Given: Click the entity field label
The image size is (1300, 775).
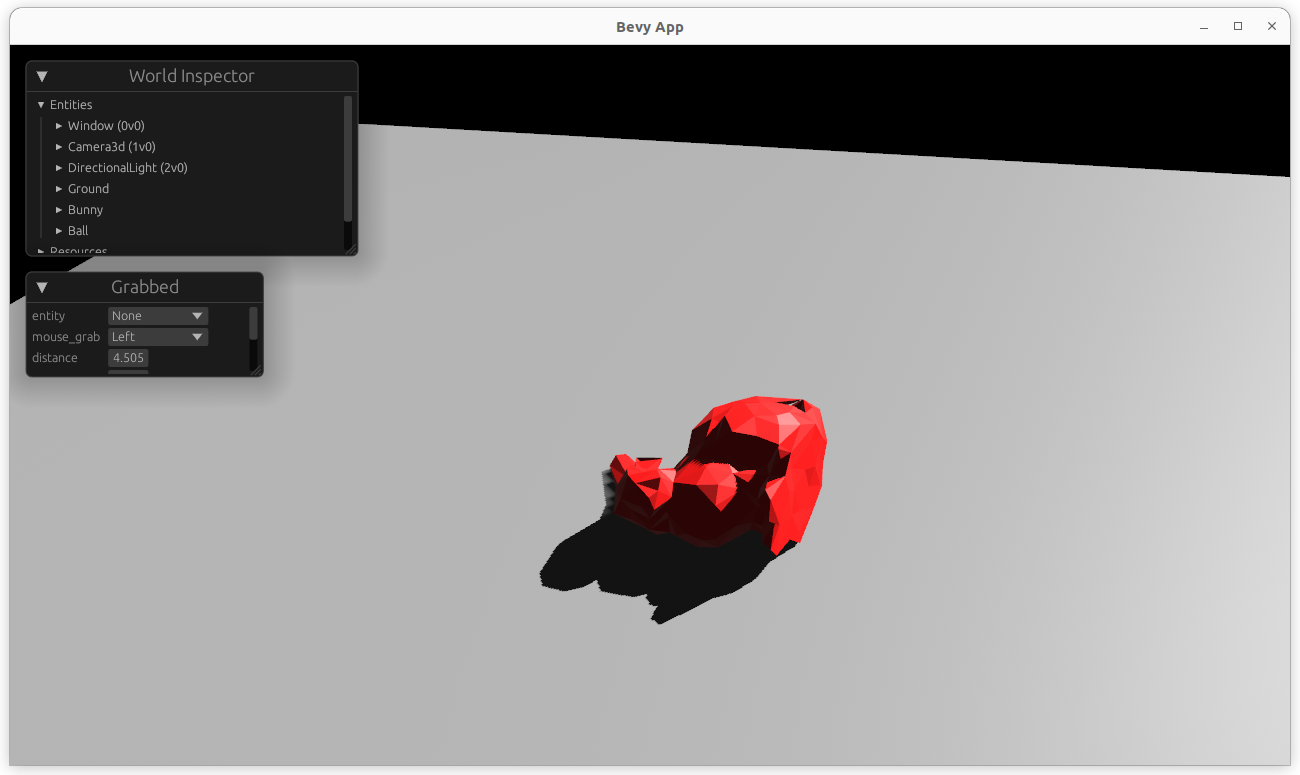Looking at the screenshot, I should 48,316.
